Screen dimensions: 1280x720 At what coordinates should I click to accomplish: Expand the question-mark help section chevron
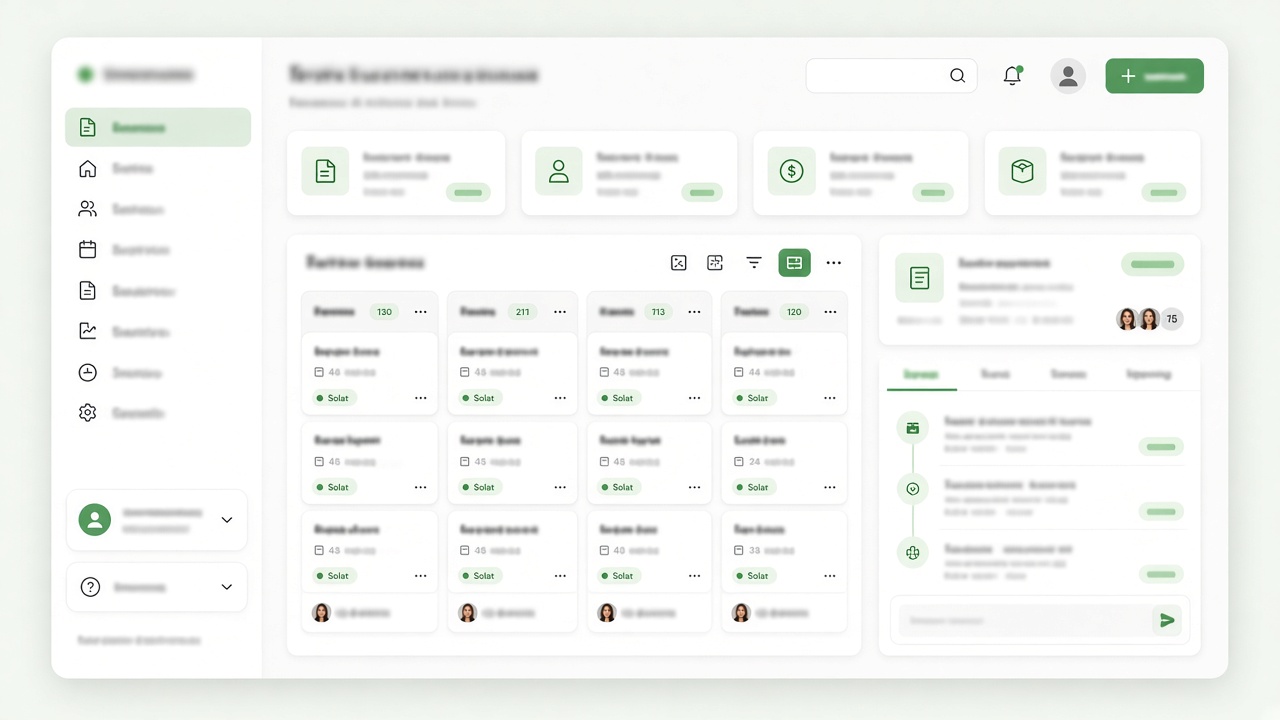pos(227,587)
